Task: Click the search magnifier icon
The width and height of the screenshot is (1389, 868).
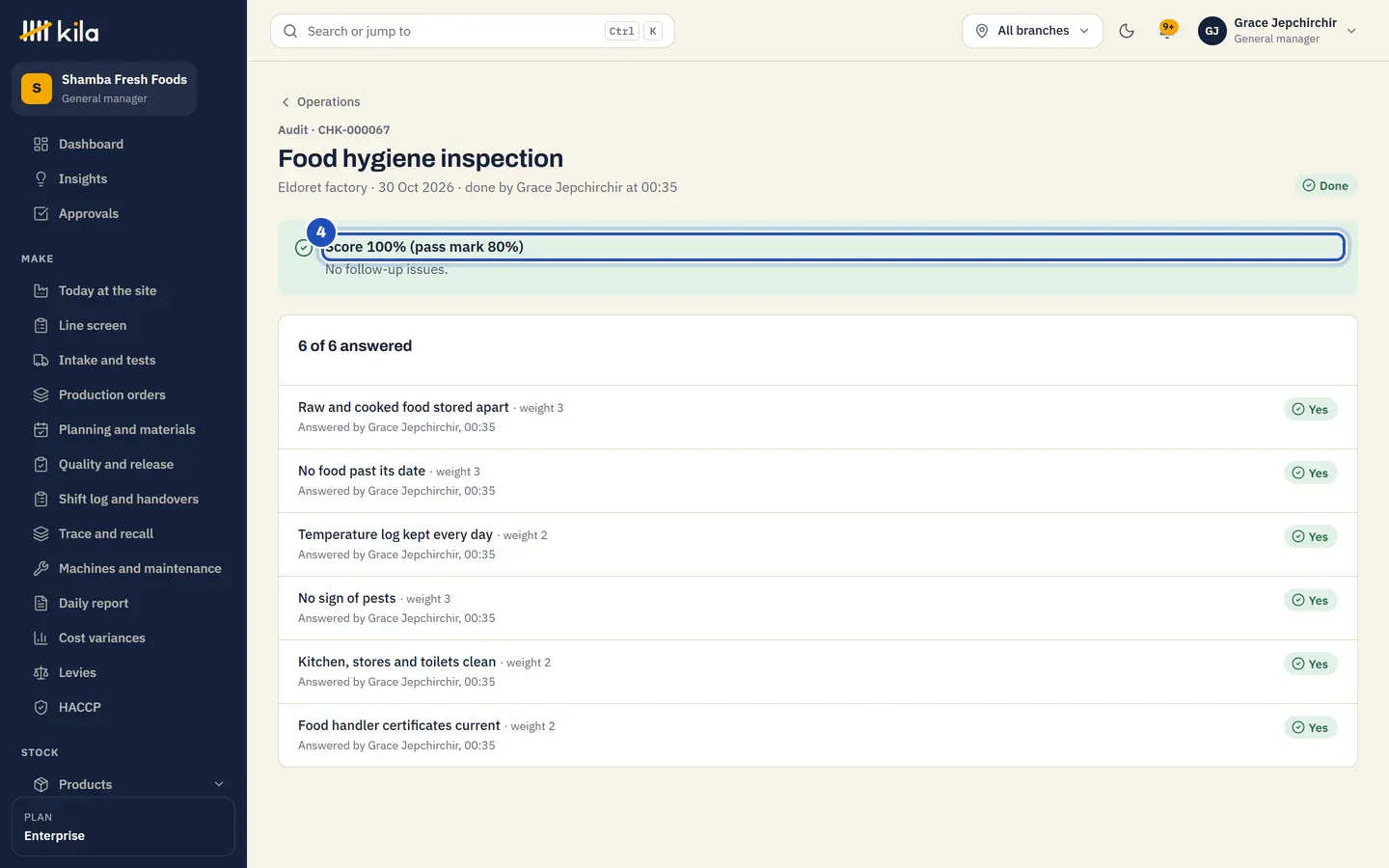Action: click(290, 31)
